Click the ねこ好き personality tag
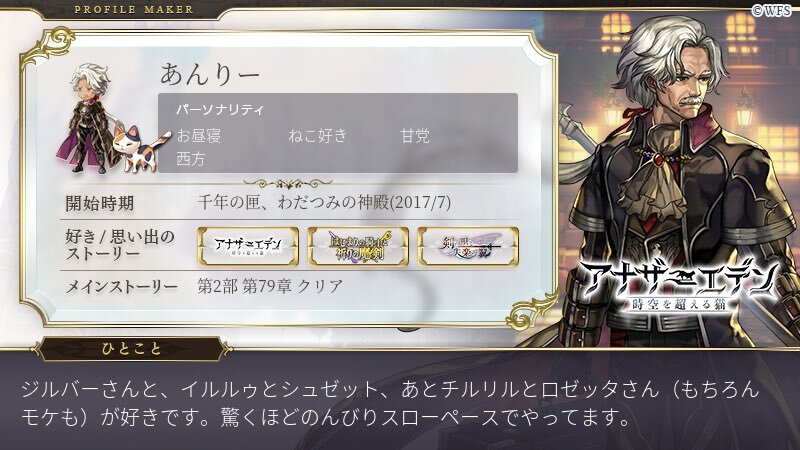 [317, 136]
